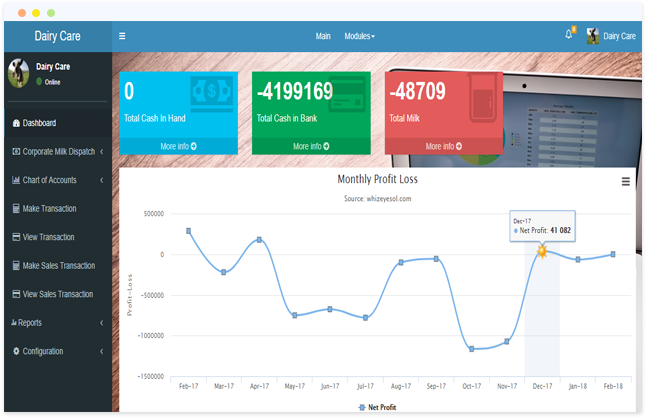The image size is (646, 418).
Task: Click the Net Profit: 41 082 tooltip
Action: (542, 227)
